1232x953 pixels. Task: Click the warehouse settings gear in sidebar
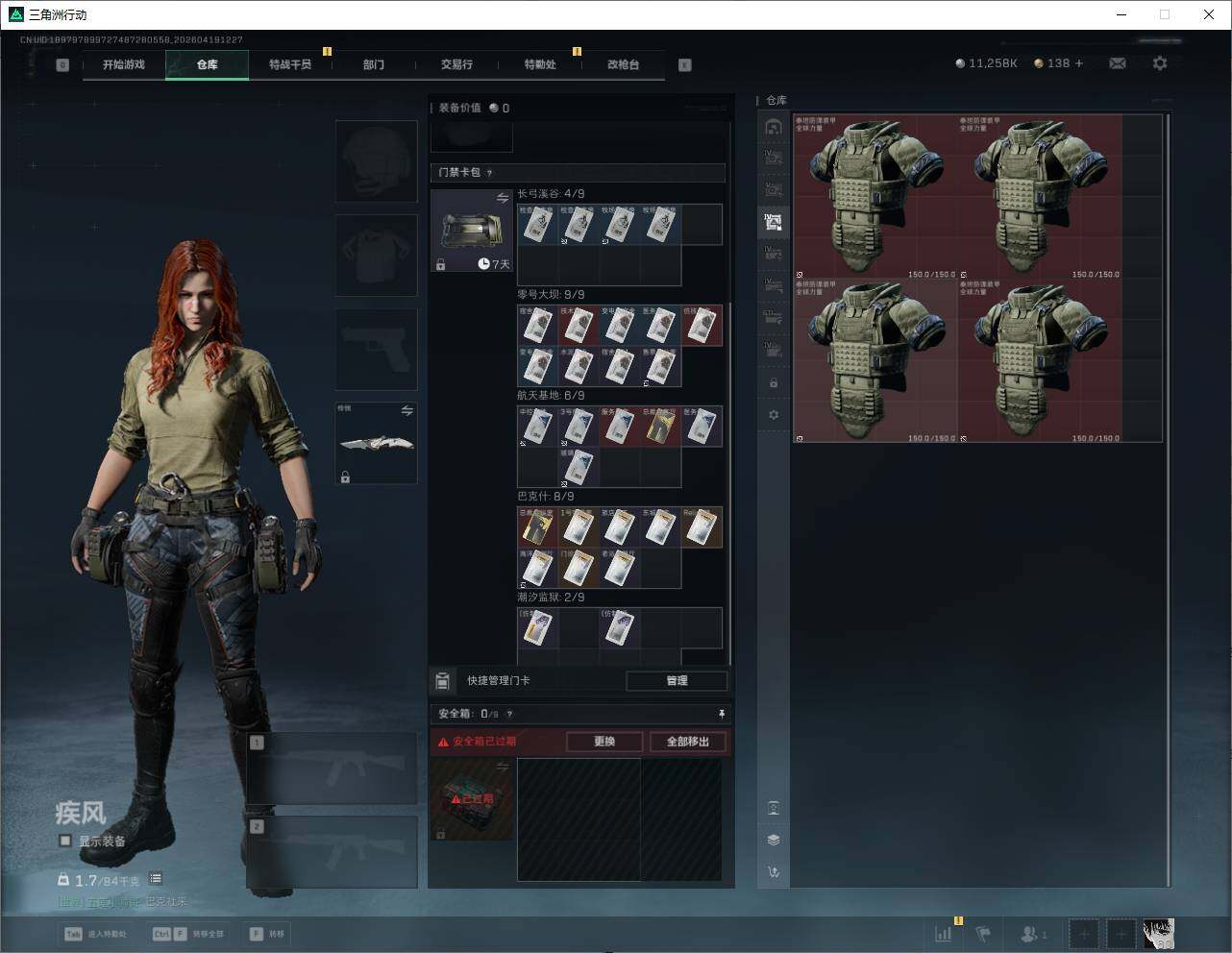pos(774,415)
